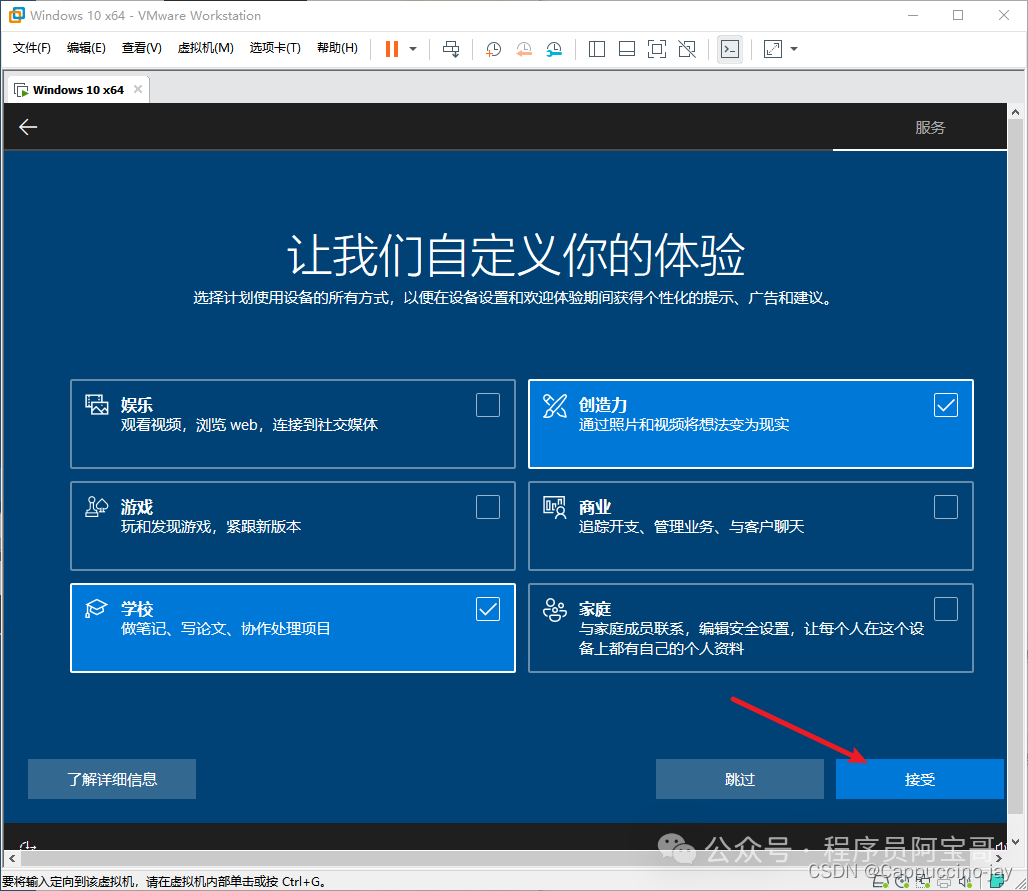Click the teal message log icon

(x=997, y=881)
